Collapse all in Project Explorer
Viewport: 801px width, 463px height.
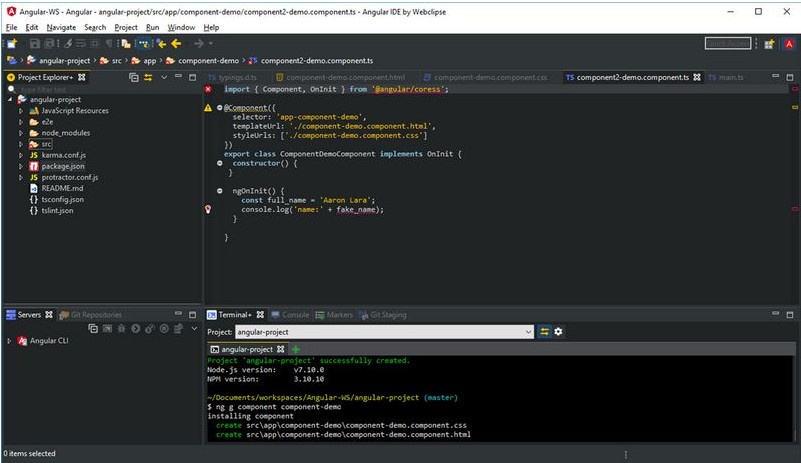(133, 77)
